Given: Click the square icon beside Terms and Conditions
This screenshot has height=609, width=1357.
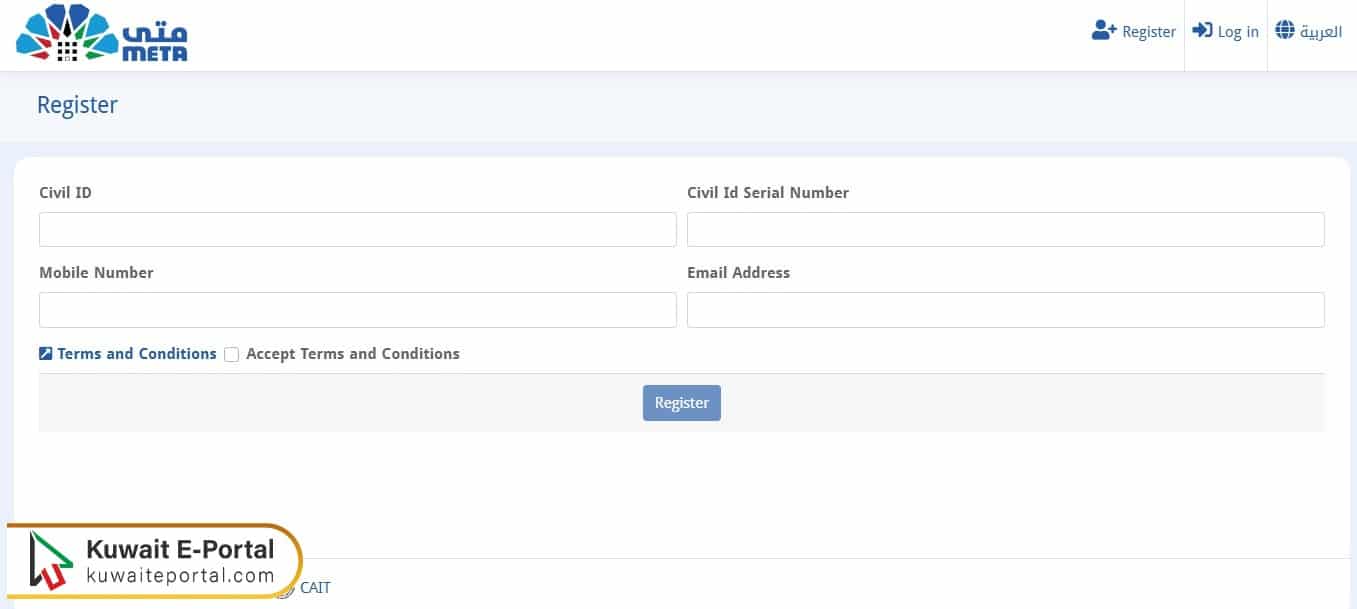Looking at the screenshot, I should (46, 353).
